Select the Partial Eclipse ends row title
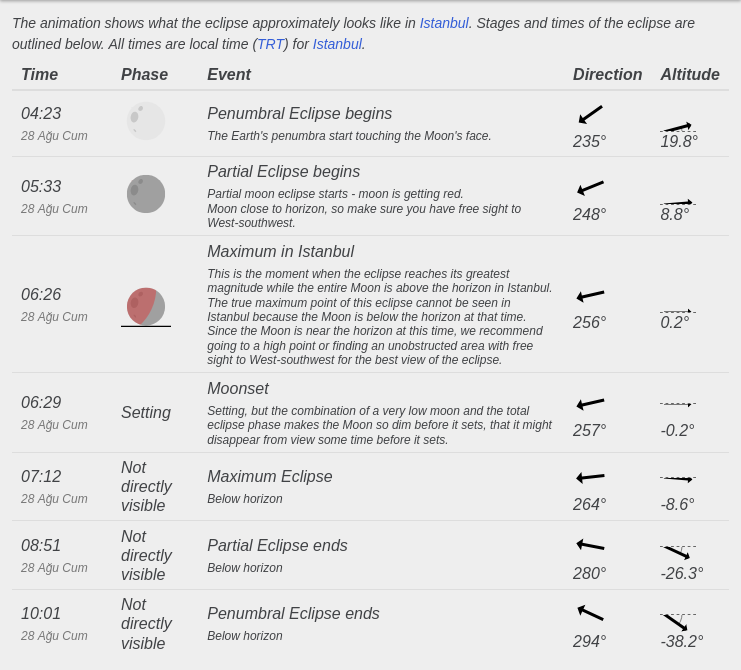 pos(277,545)
